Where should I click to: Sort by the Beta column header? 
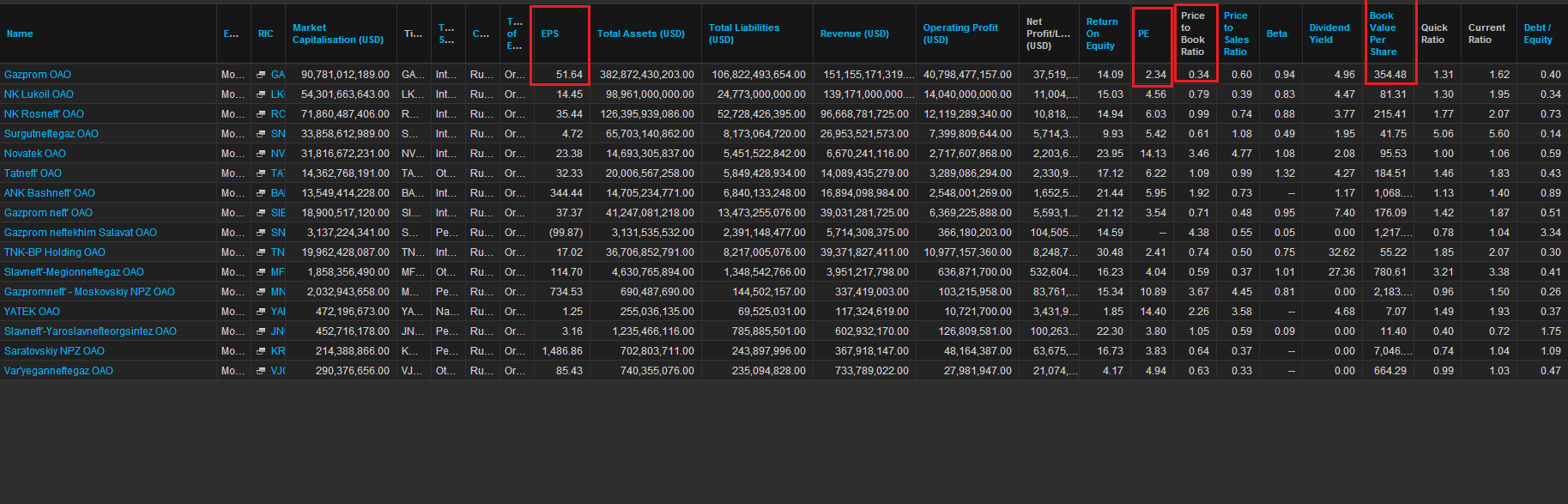[1277, 34]
